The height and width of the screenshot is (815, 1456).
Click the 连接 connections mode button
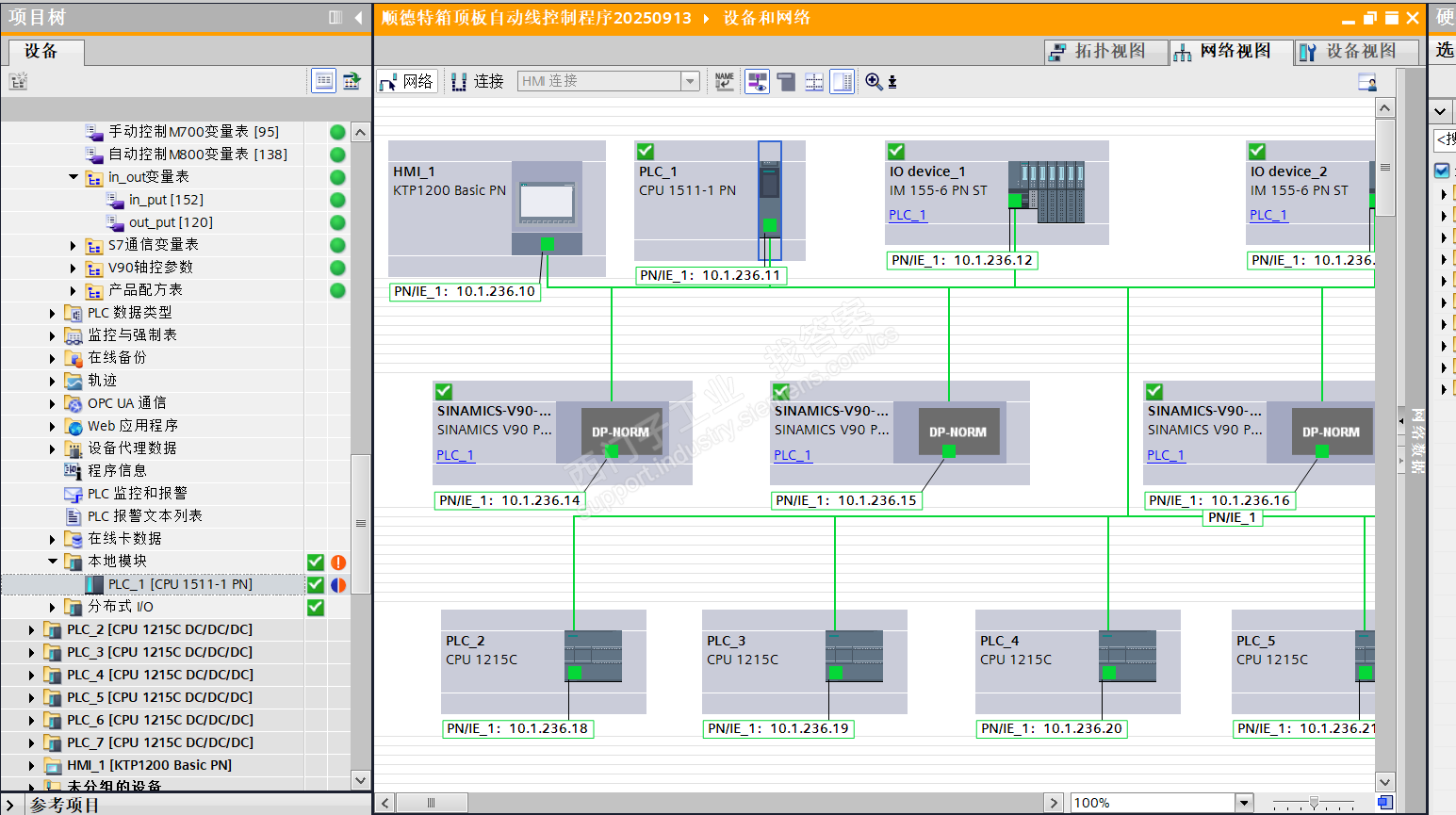[478, 82]
